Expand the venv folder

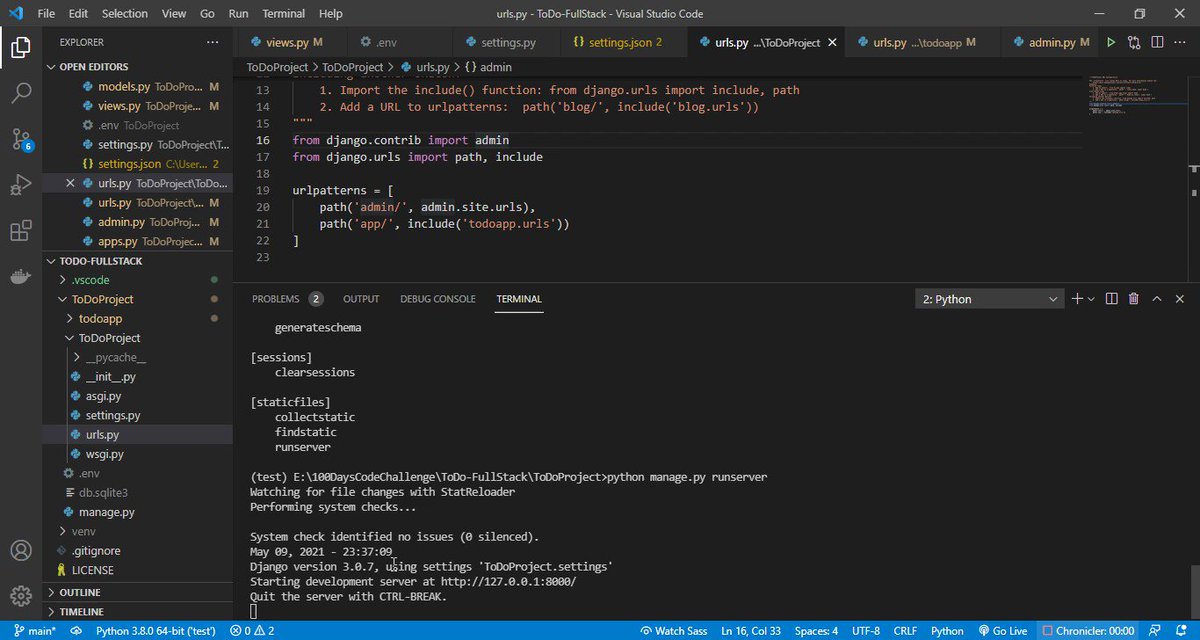click(x=137, y=531)
